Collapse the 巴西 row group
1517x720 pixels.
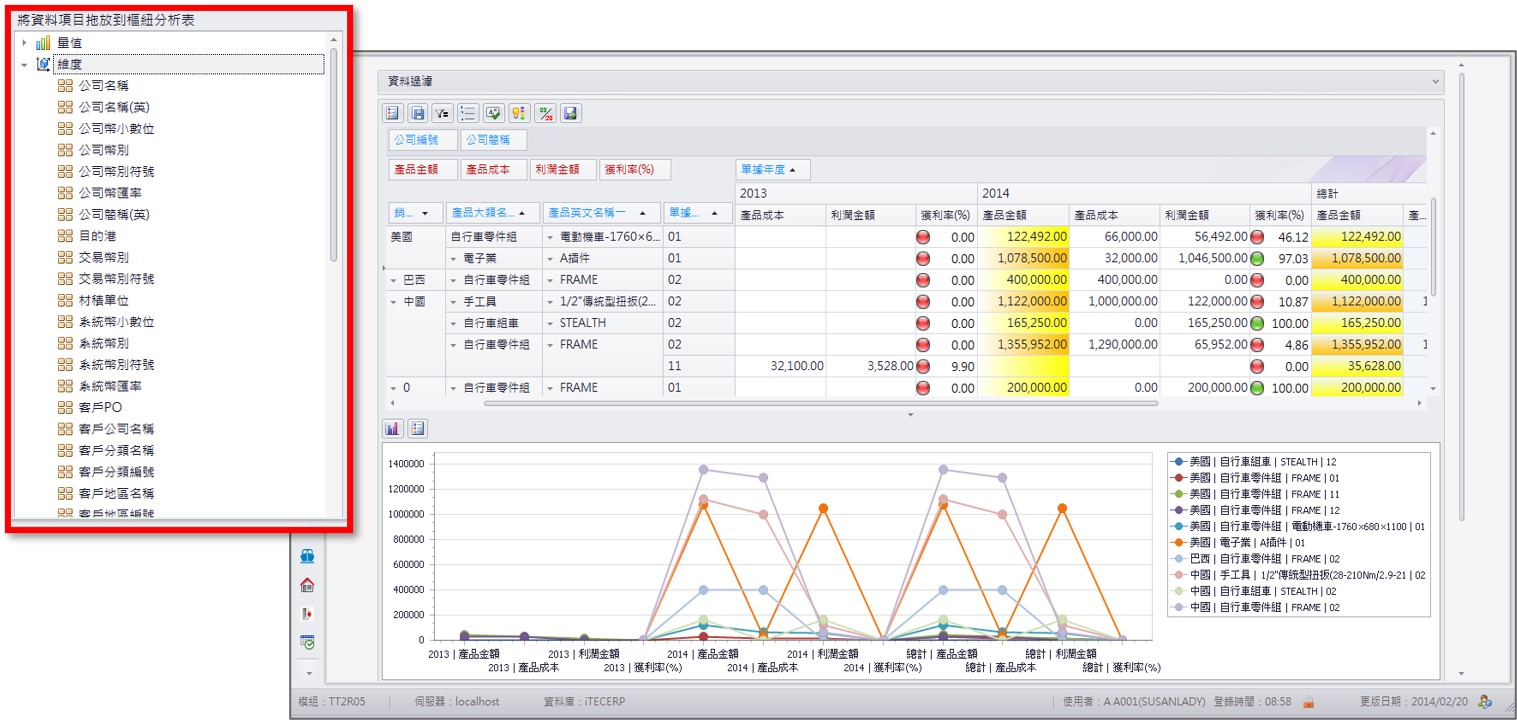pos(394,280)
